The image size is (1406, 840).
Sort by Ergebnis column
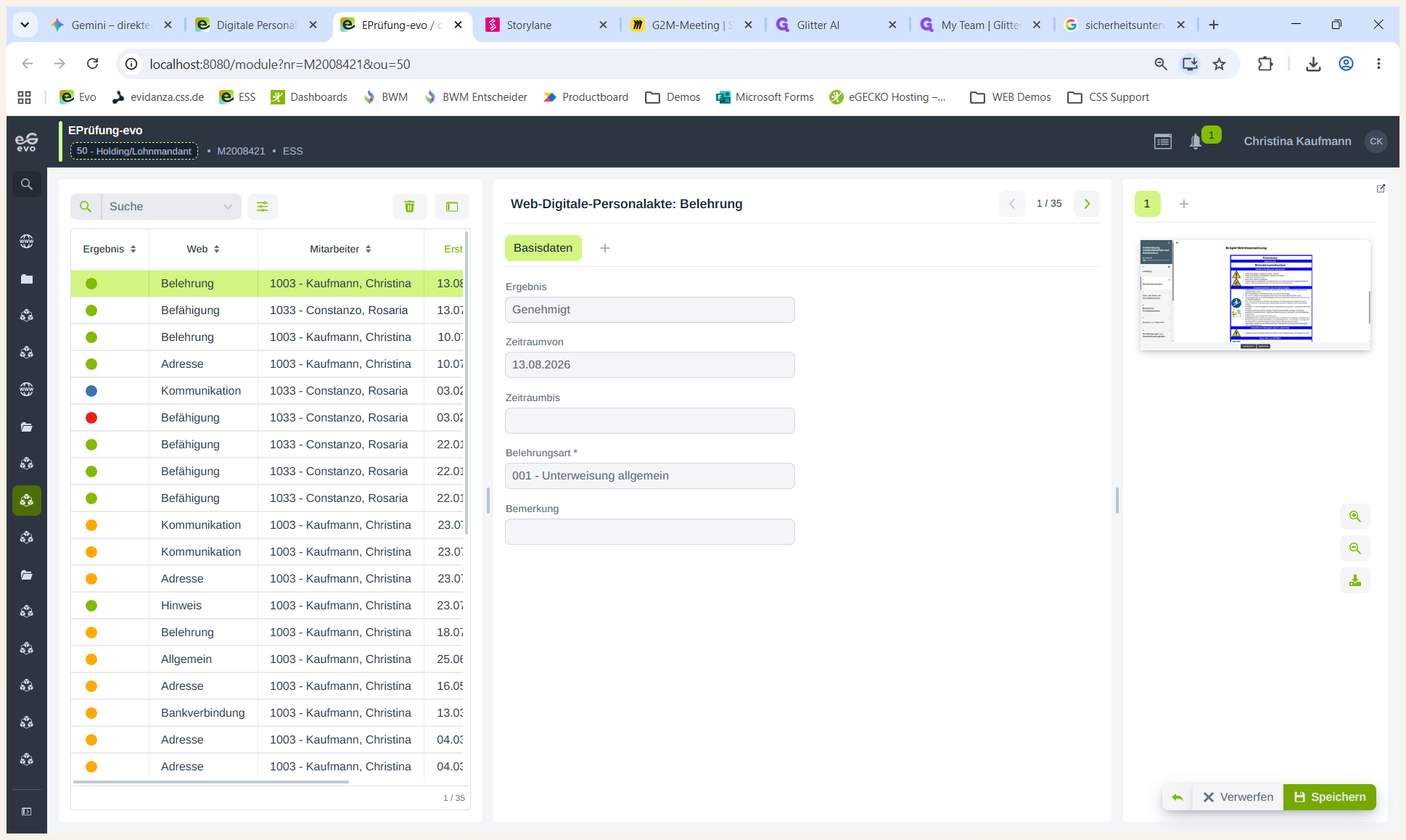click(x=110, y=249)
